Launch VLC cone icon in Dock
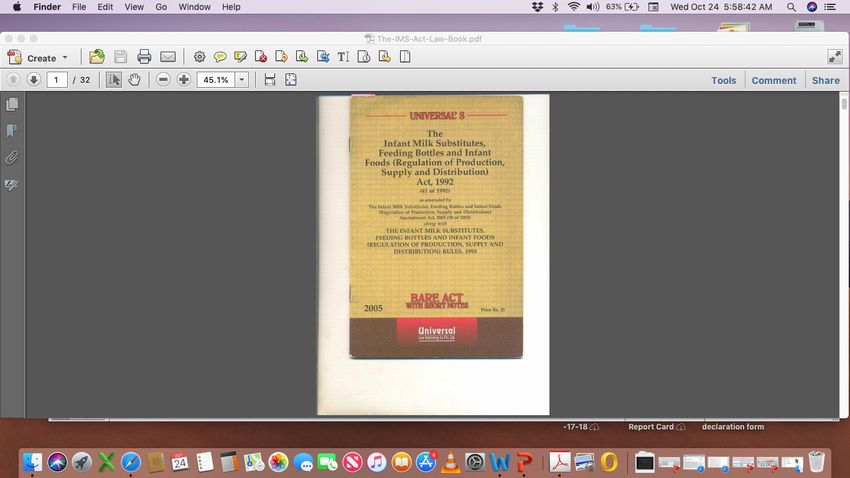This screenshot has height=478, width=850. [450, 462]
